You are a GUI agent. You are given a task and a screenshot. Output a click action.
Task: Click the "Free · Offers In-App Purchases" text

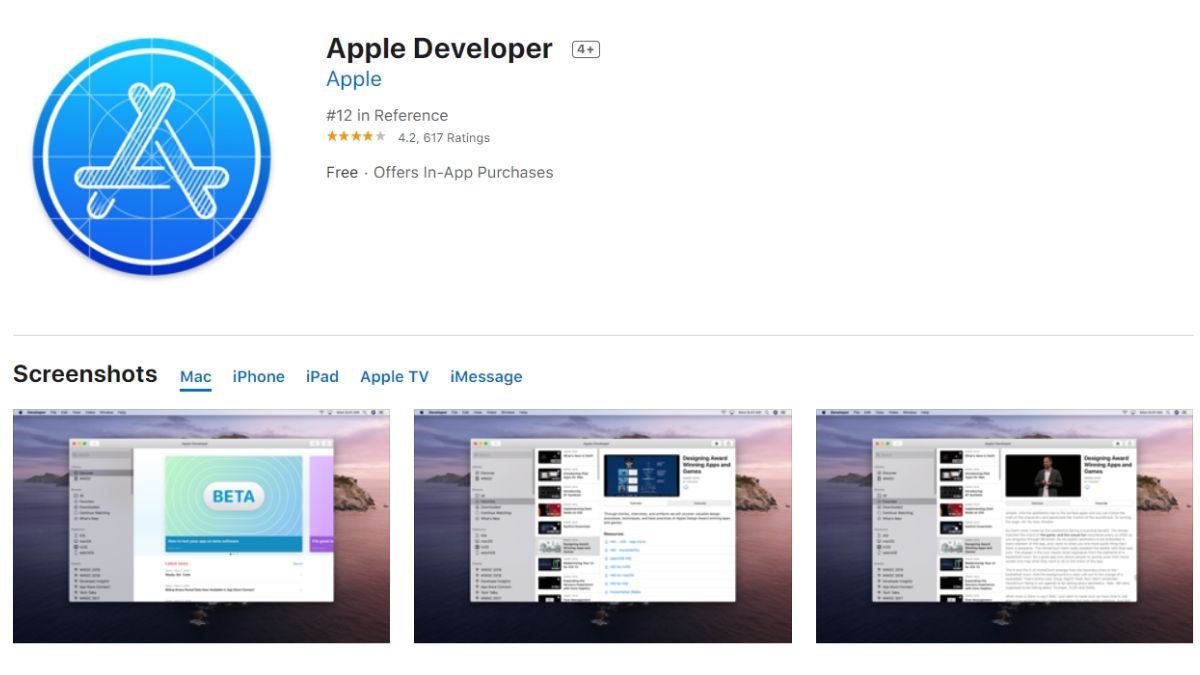(439, 172)
